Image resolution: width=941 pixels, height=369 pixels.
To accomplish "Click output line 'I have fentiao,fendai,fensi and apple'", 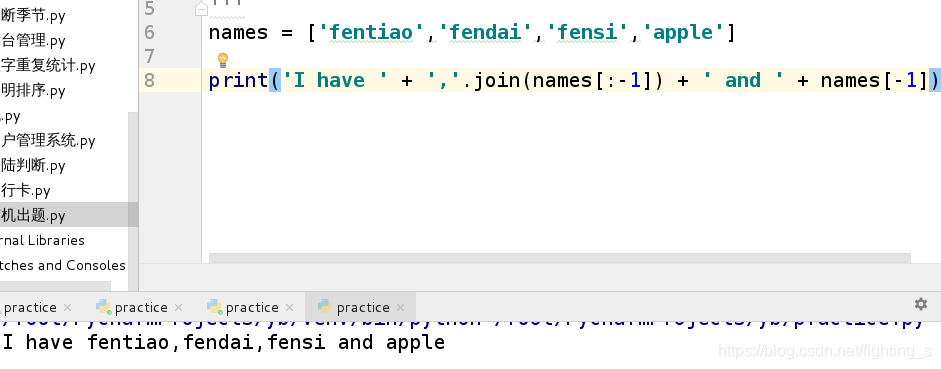I will click(x=224, y=343).
